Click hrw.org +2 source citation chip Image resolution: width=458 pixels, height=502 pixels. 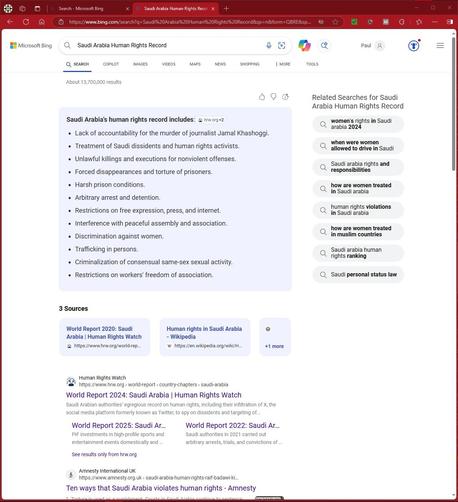(211, 120)
